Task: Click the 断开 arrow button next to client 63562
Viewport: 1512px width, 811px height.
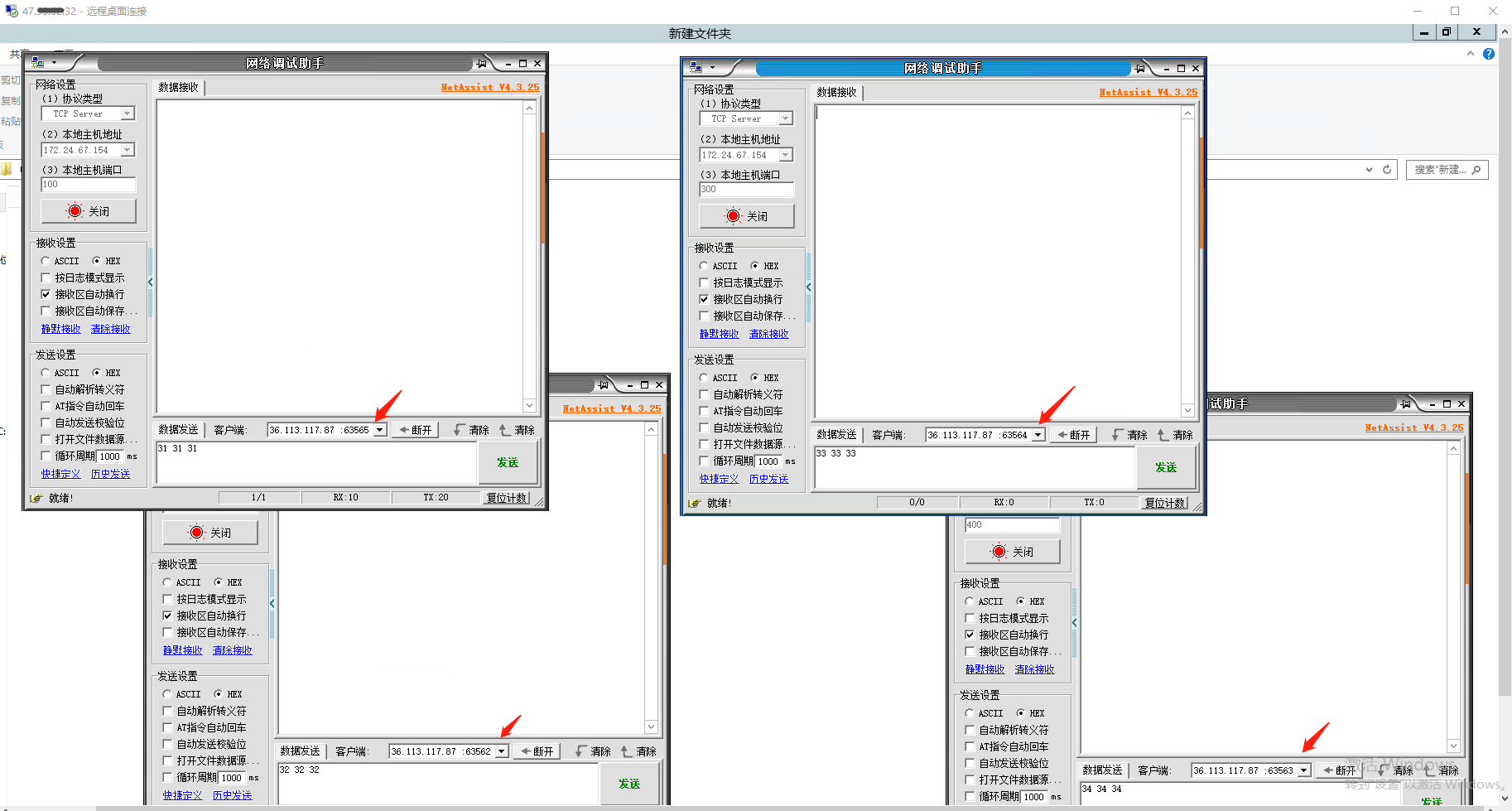Action: click(x=537, y=751)
